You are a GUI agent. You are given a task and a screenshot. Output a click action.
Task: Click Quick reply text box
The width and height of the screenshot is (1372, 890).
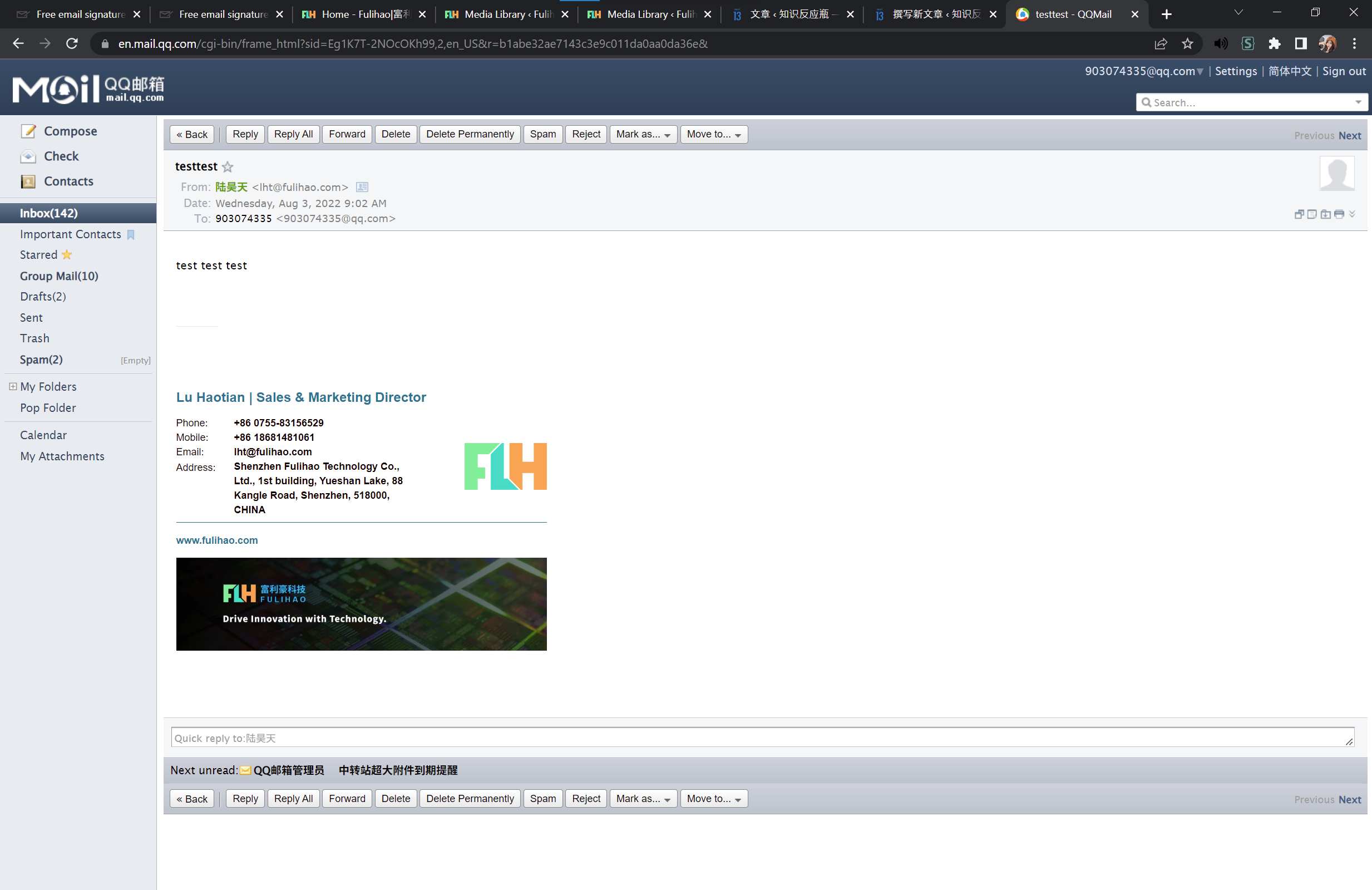762,737
